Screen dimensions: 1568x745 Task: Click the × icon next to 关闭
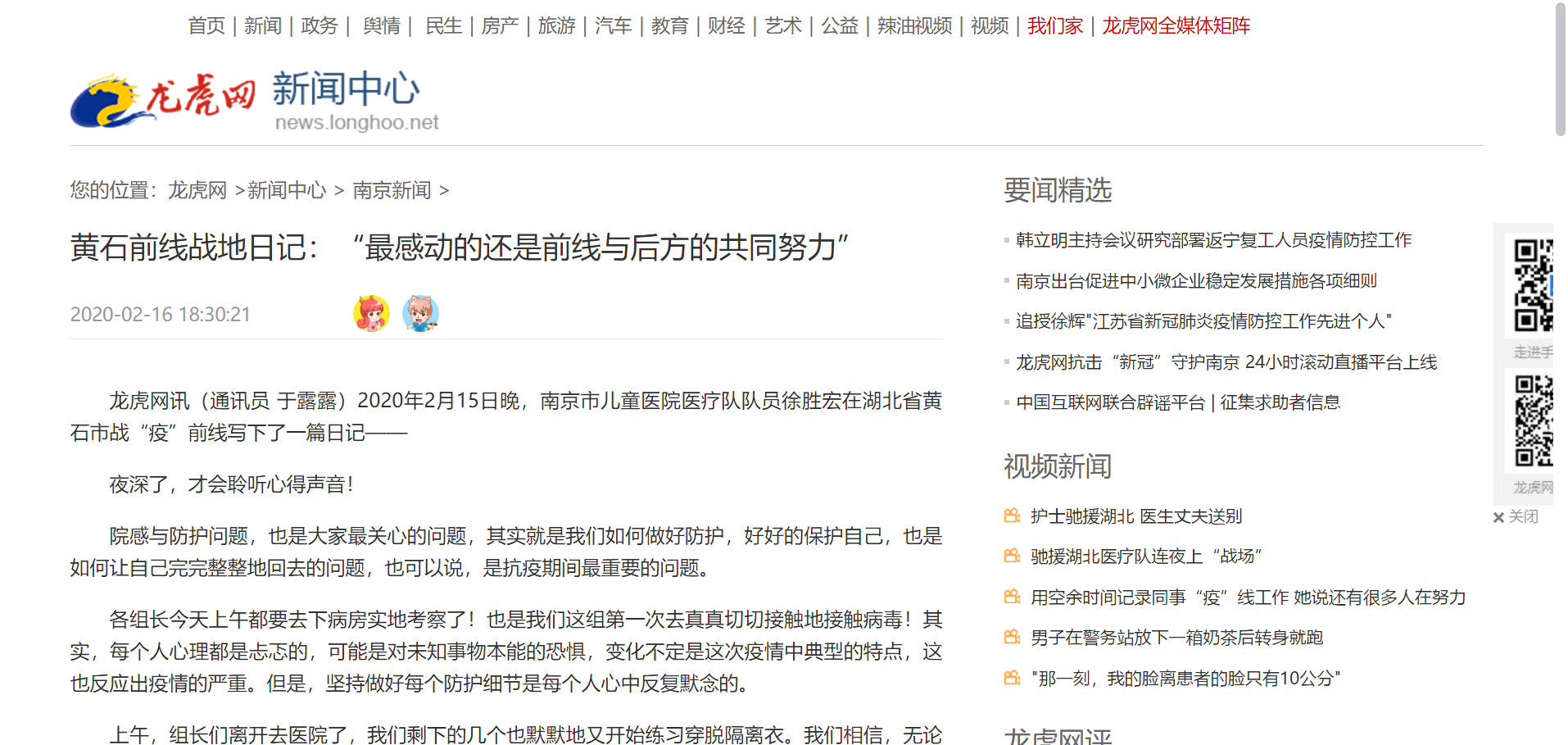click(x=1498, y=517)
